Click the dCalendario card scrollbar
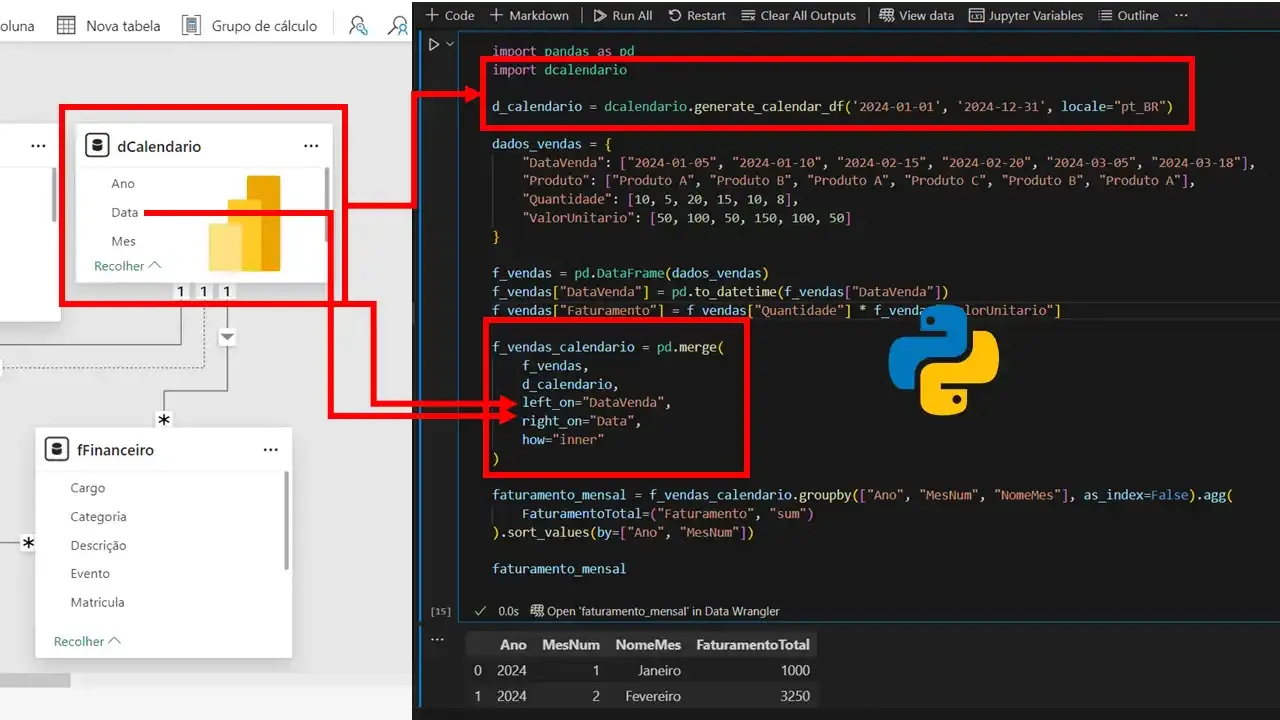Screen dimensions: 1280x720 (327, 205)
